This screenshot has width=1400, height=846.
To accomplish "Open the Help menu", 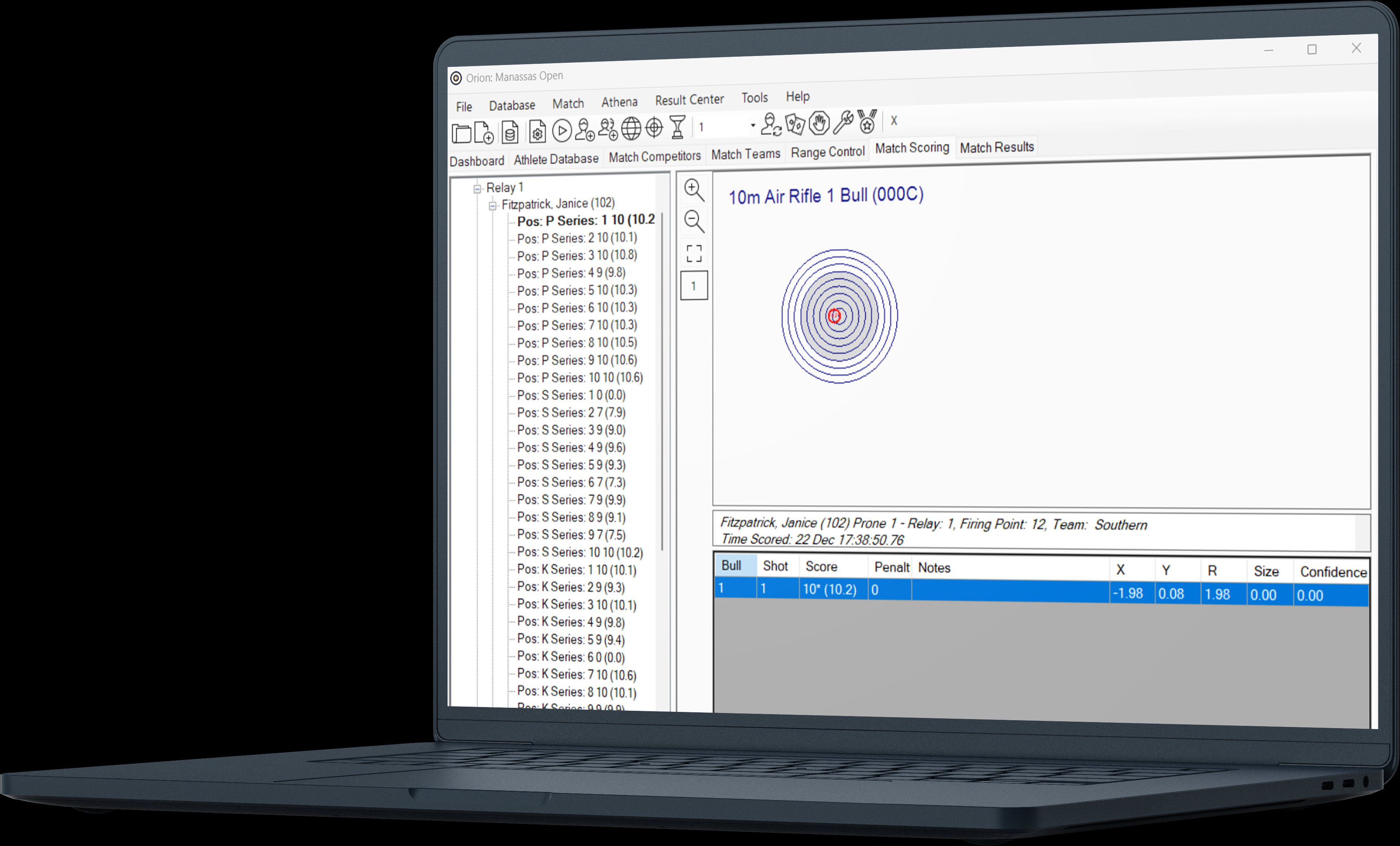I will click(x=798, y=97).
